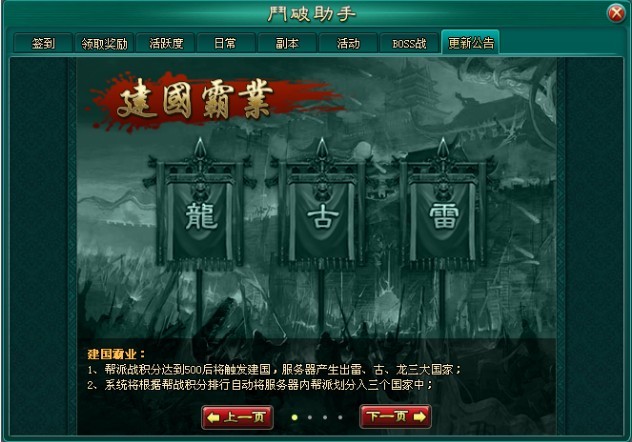The width and height of the screenshot is (632, 442).
Task: Jump to the fourth page indicator dot
Action: pyautogui.click(x=340, y=417)
